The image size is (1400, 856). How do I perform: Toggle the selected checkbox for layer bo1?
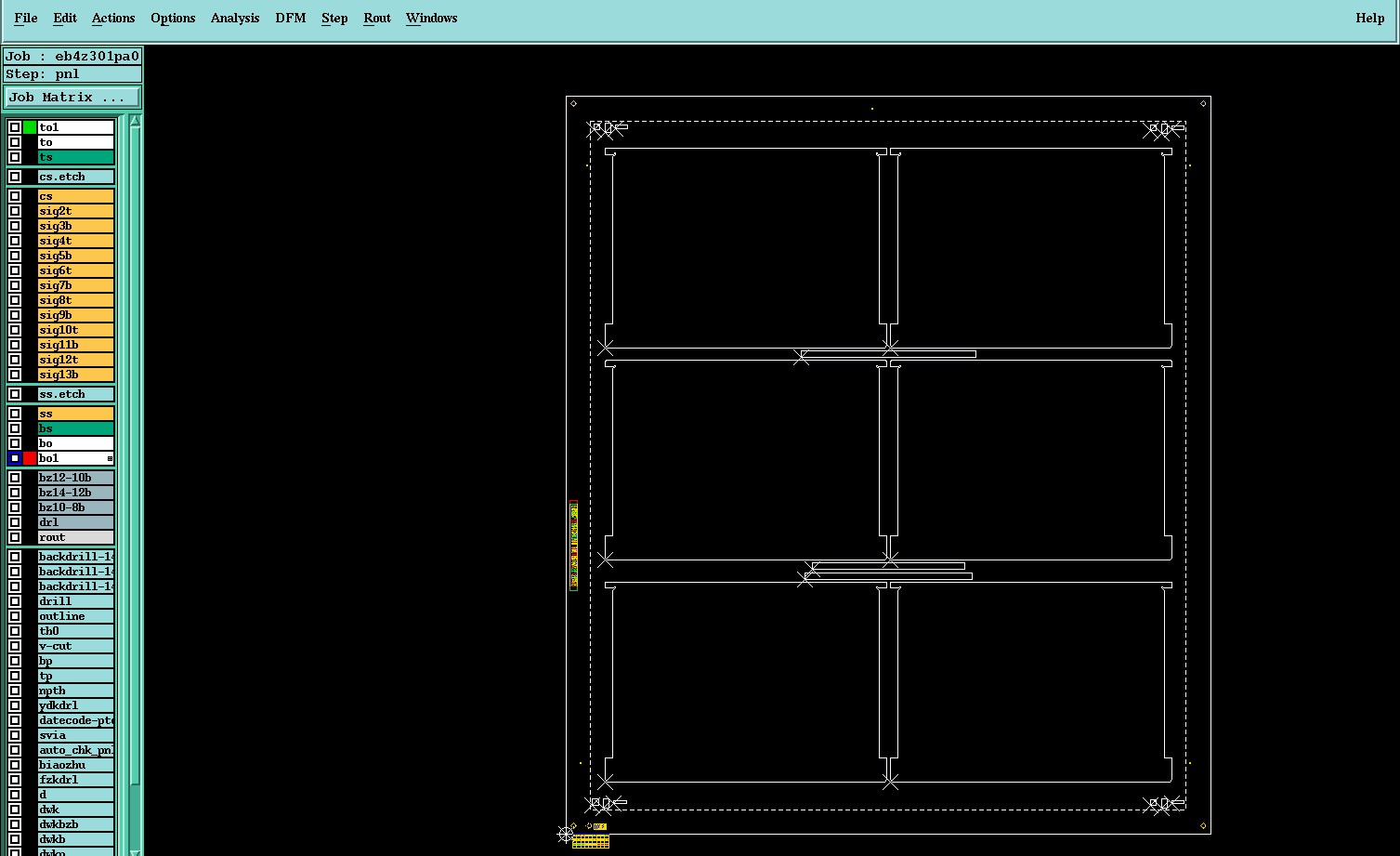(15, 458)
